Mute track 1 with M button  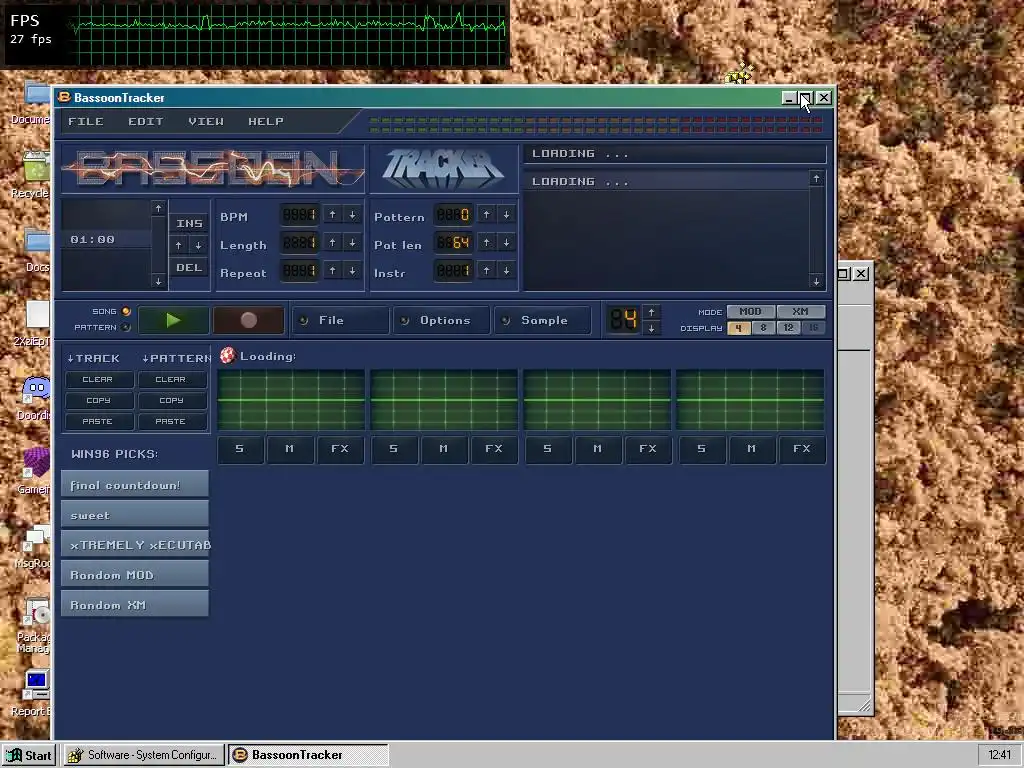[x=289, y=449]
